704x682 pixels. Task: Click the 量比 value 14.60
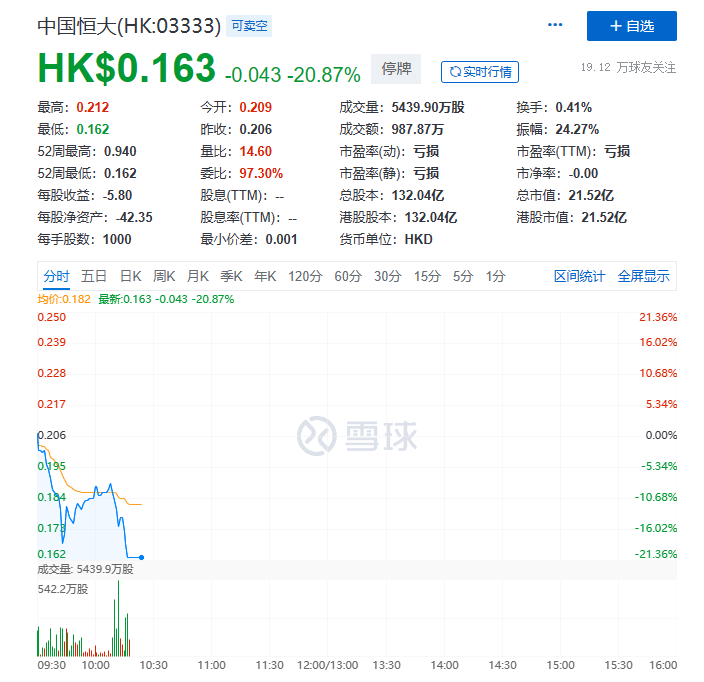(255, 151)
